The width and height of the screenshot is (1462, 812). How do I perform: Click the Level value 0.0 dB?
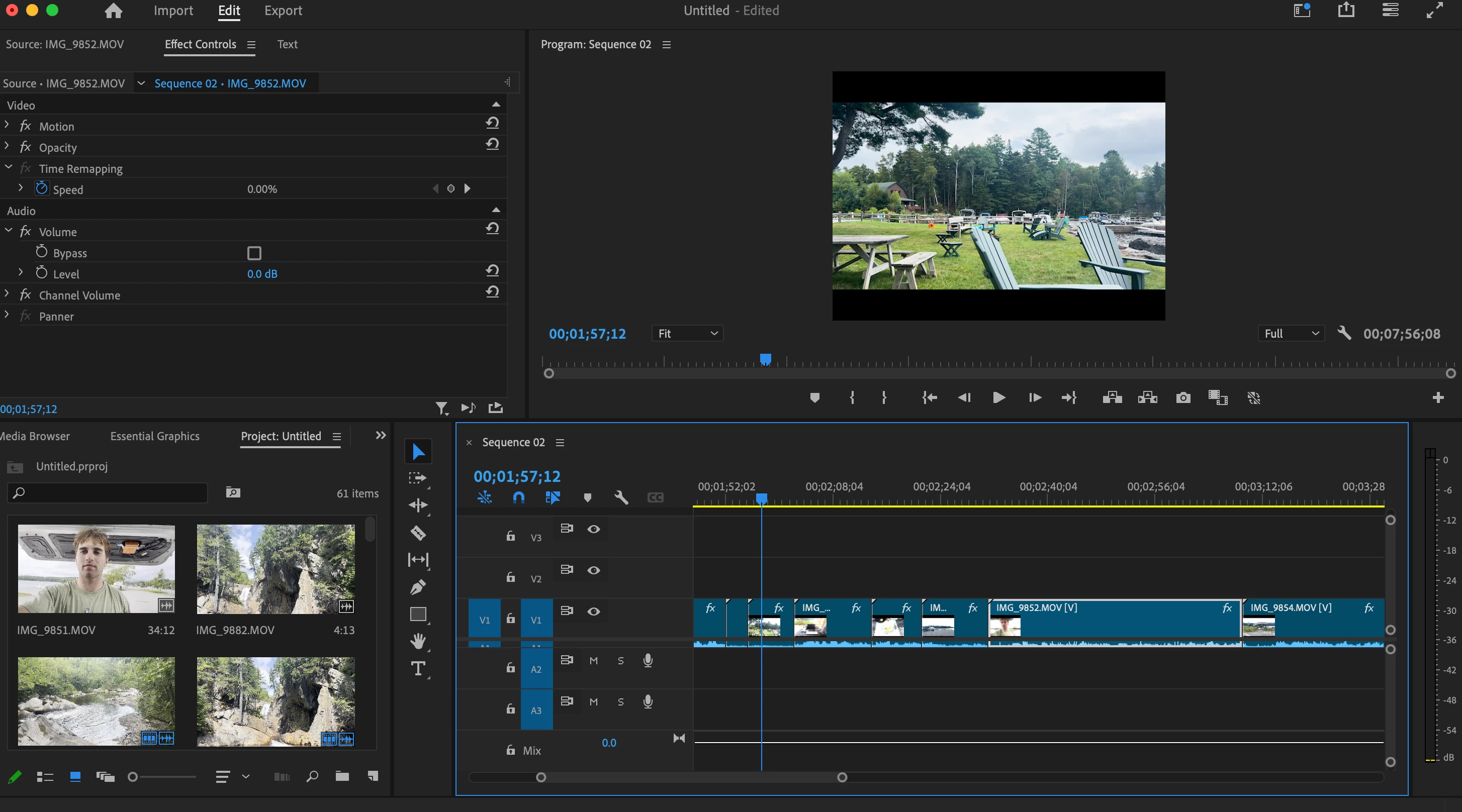262,274
